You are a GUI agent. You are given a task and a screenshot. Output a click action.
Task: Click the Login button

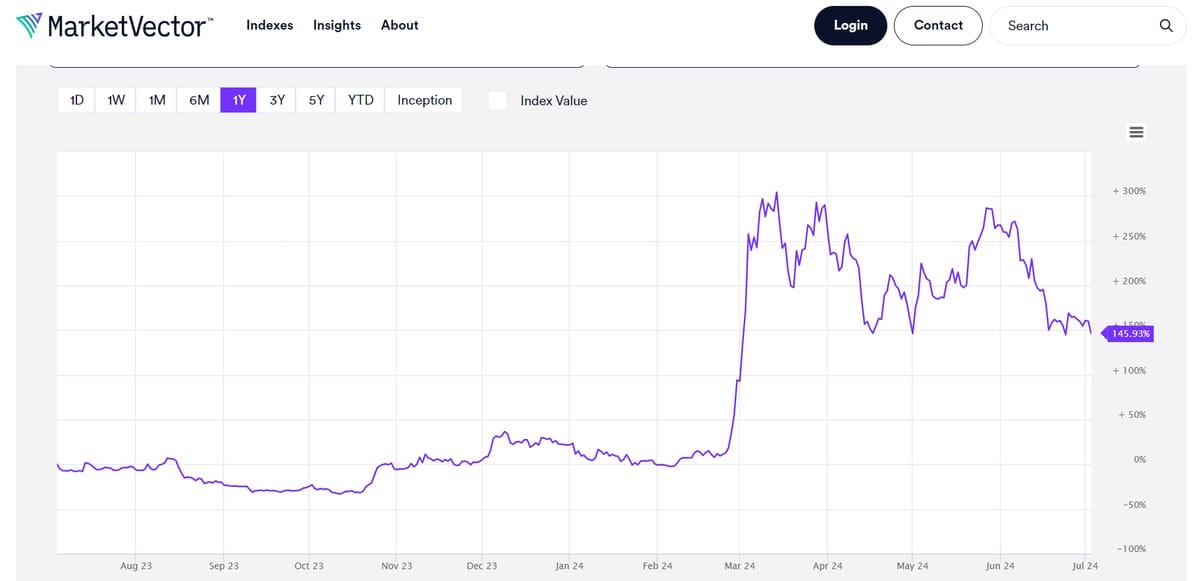[850, 25]
